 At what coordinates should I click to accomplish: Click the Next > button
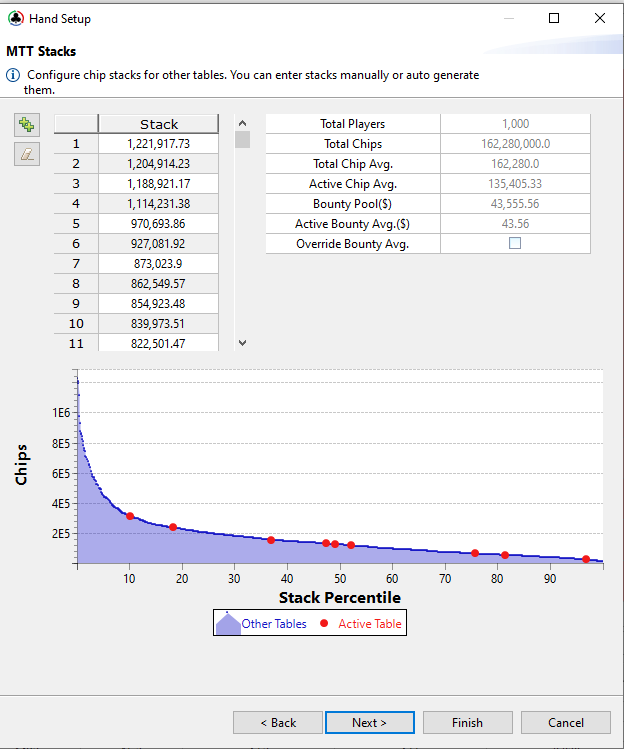pos(369,722)
